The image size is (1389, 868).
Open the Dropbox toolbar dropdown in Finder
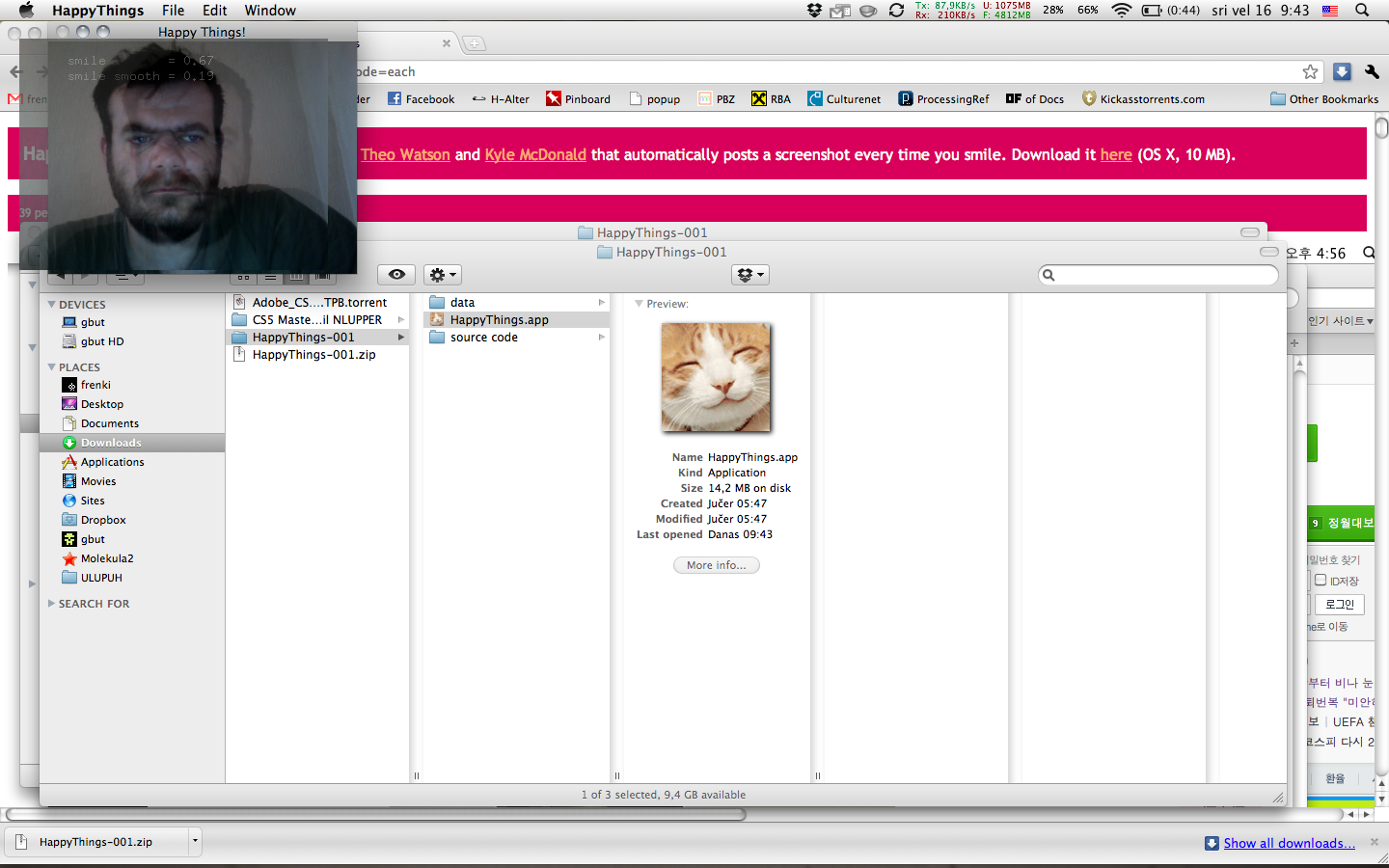coord(749,275)
